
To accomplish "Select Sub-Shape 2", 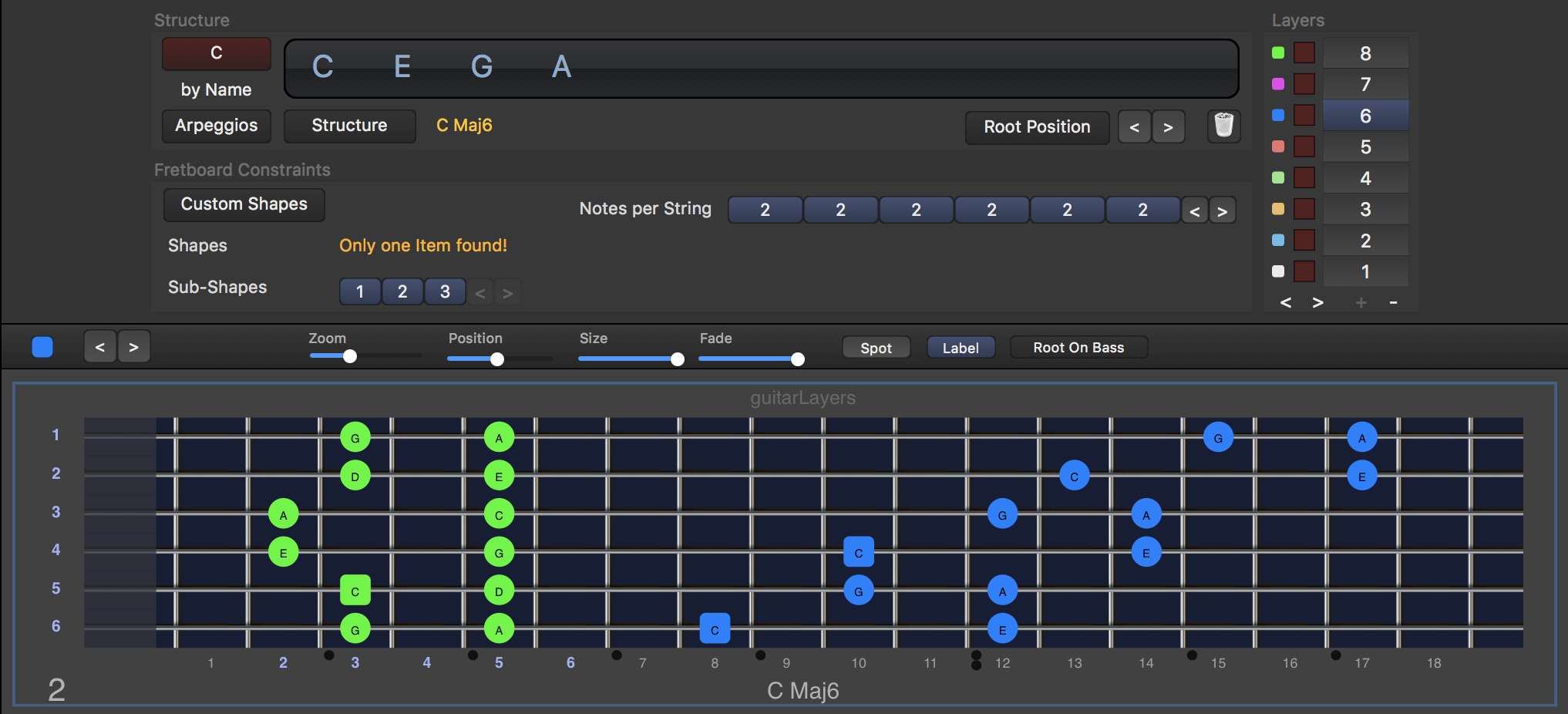I will pos(402,291).
